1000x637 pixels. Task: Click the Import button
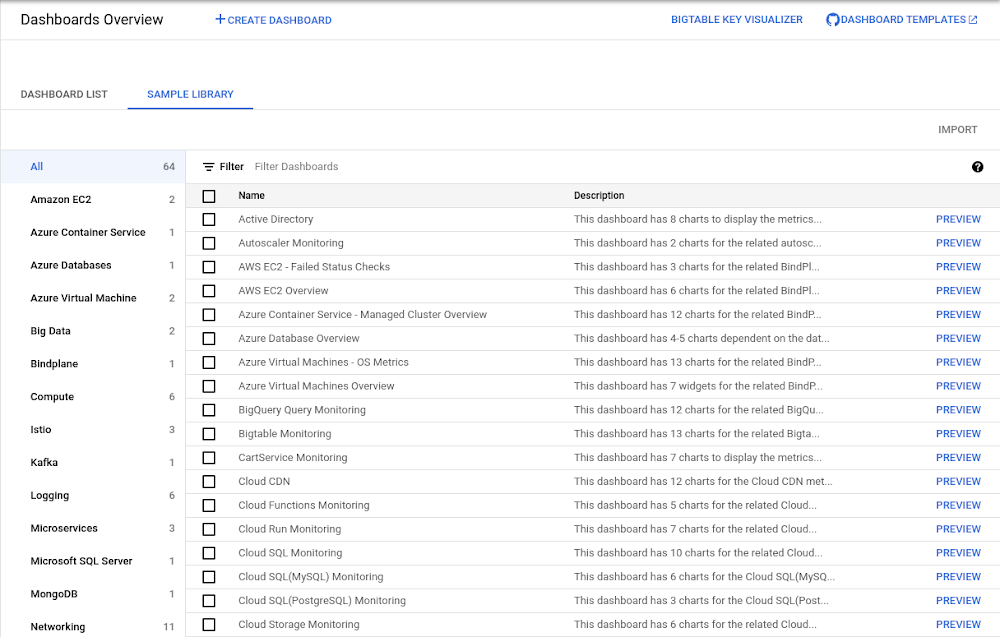click(957, 130)
